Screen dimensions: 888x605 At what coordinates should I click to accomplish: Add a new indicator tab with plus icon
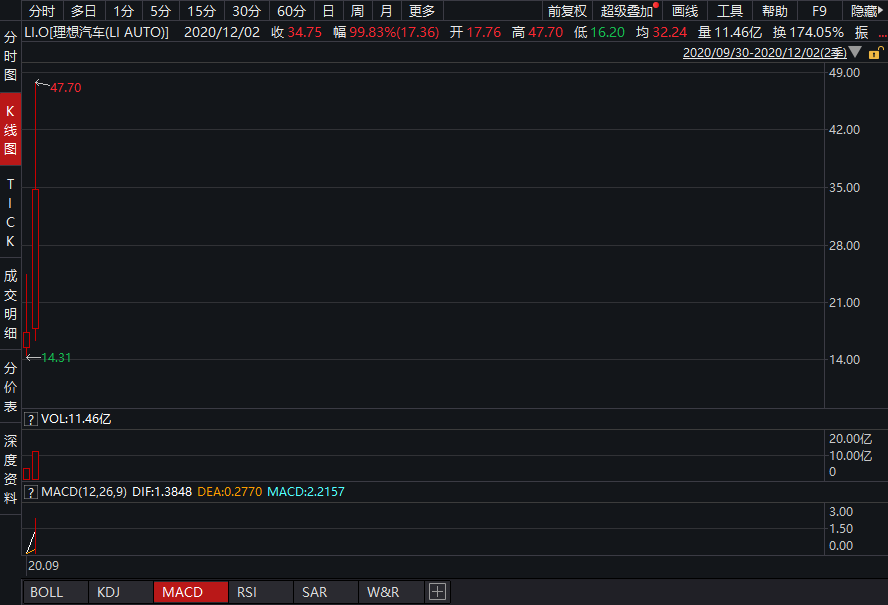(437, 592)
